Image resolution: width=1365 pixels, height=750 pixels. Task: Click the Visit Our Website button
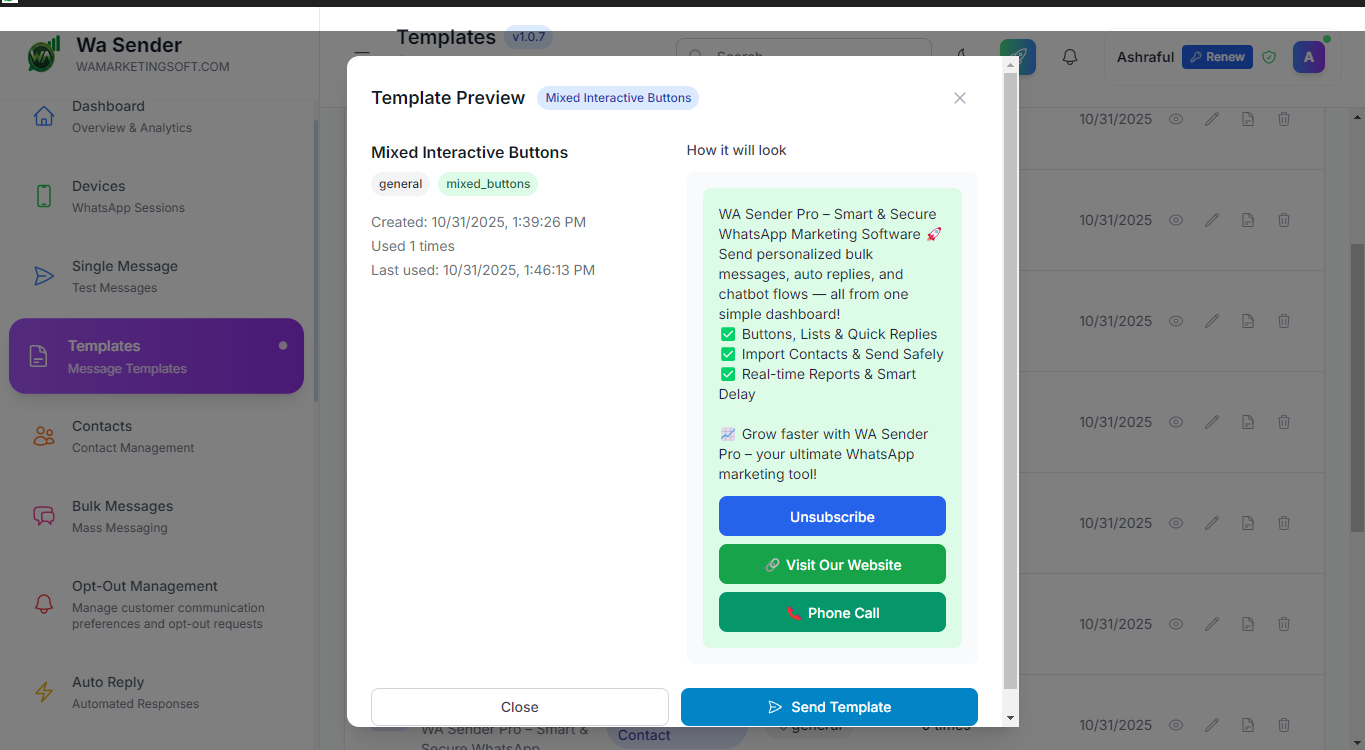pyautogui.click(x=831, y=564)
